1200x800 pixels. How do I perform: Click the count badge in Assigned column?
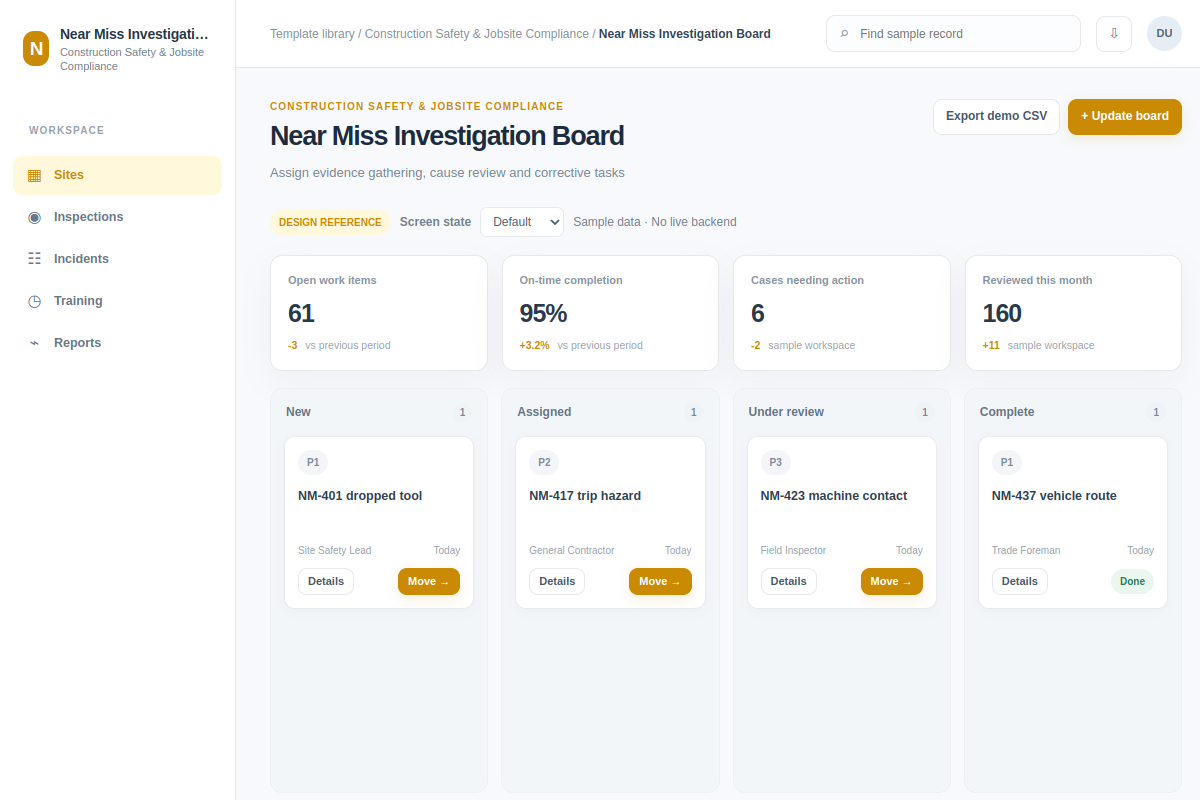click(693, 412)
